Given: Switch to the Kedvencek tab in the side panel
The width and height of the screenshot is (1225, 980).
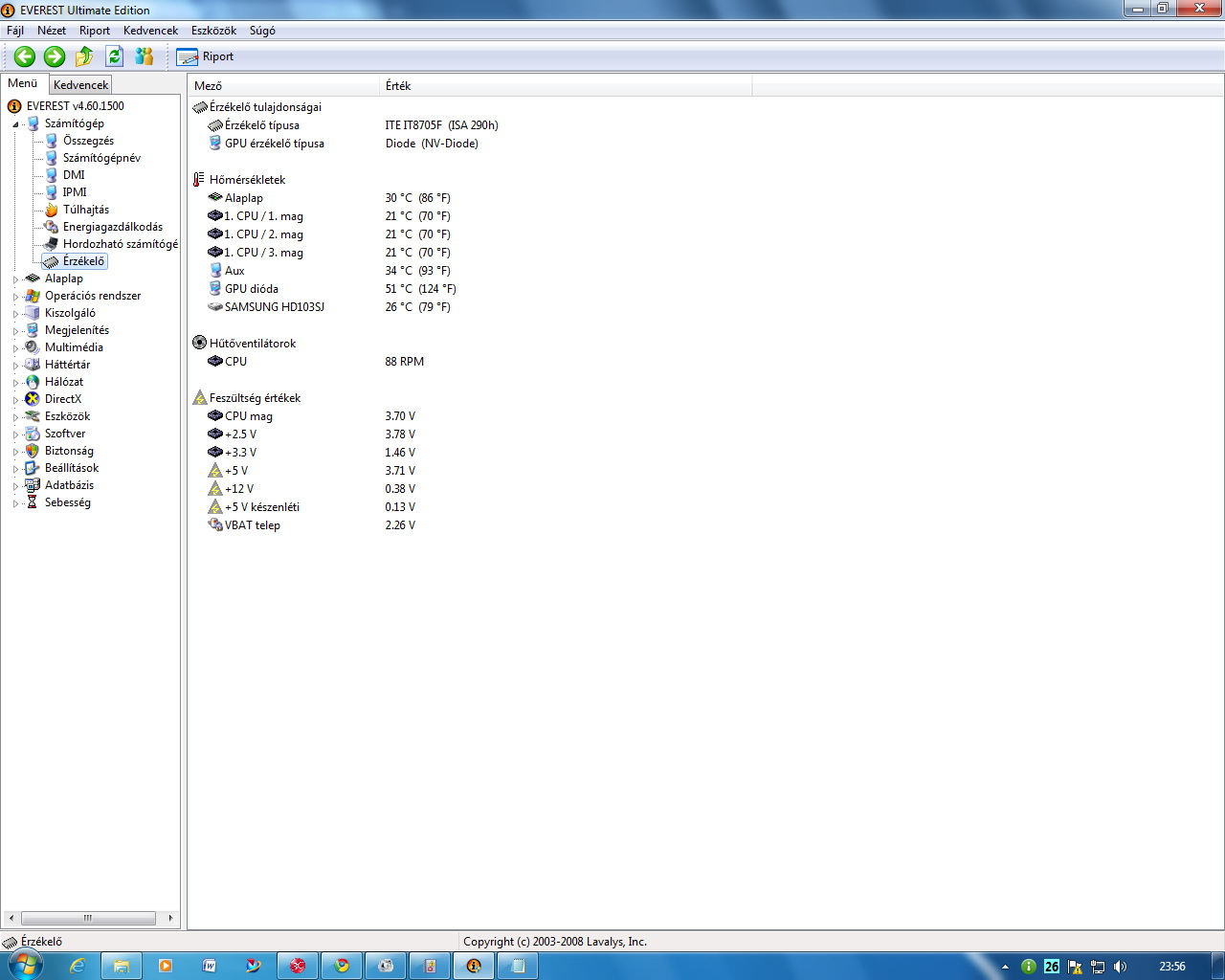Looking at the screenshot, I should click(x=81, y=85).
